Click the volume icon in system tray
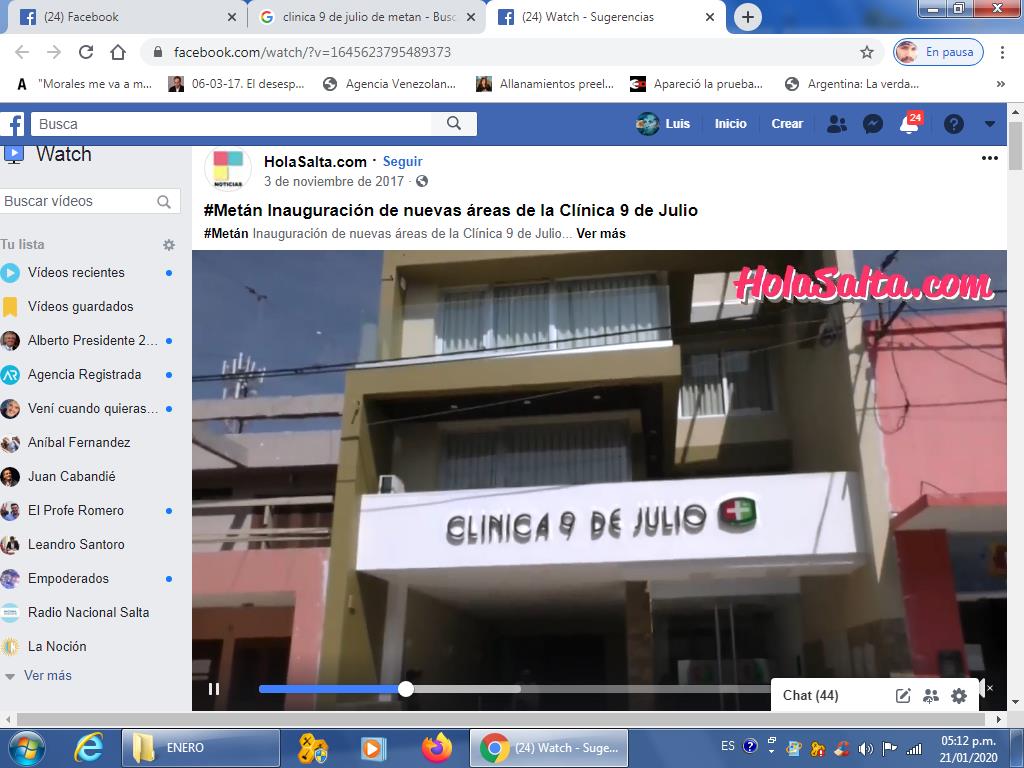 (x=866, y=748)
